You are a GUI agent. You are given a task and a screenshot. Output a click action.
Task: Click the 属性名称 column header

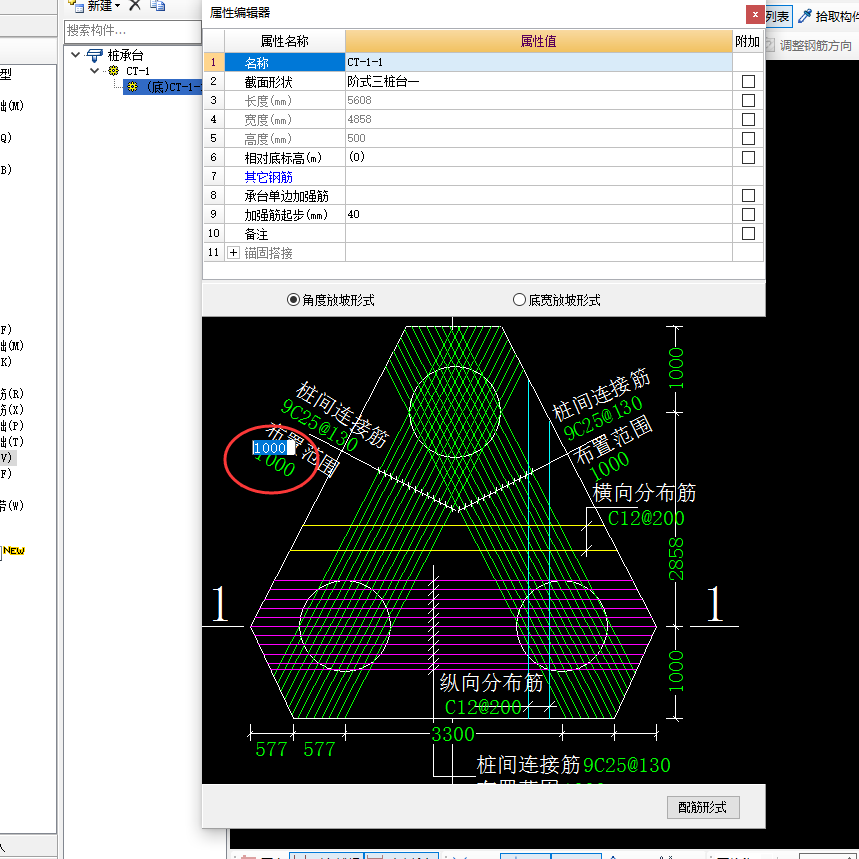coord(284,41)
